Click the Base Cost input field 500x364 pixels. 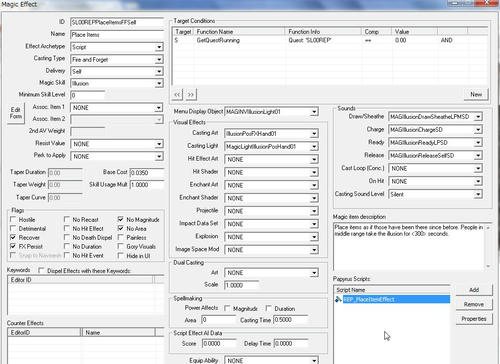(x=147, y=173)
